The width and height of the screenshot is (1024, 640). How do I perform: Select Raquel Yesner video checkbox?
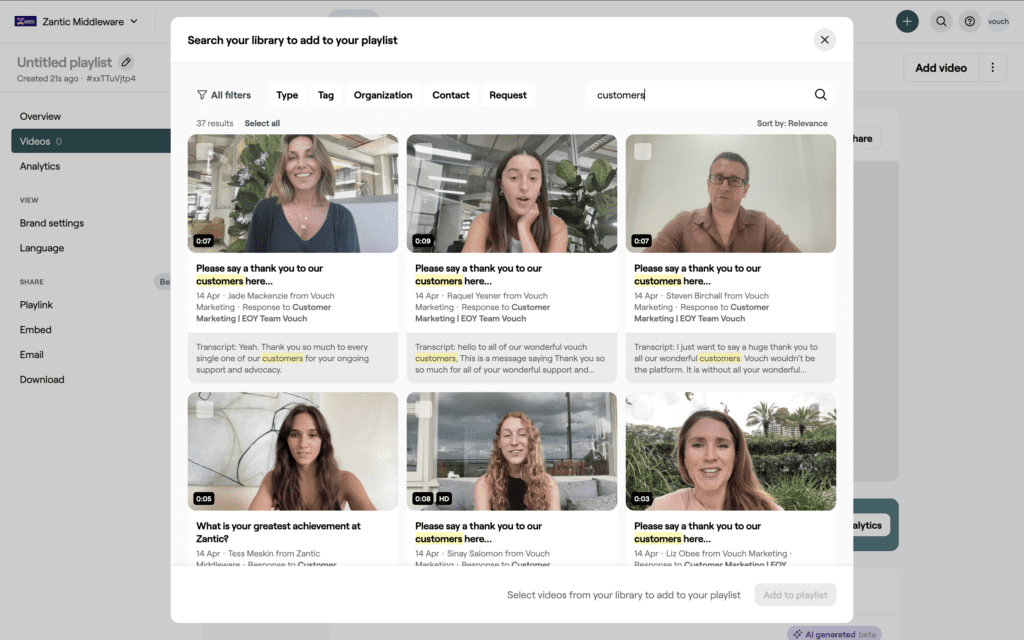pos(424,152)
